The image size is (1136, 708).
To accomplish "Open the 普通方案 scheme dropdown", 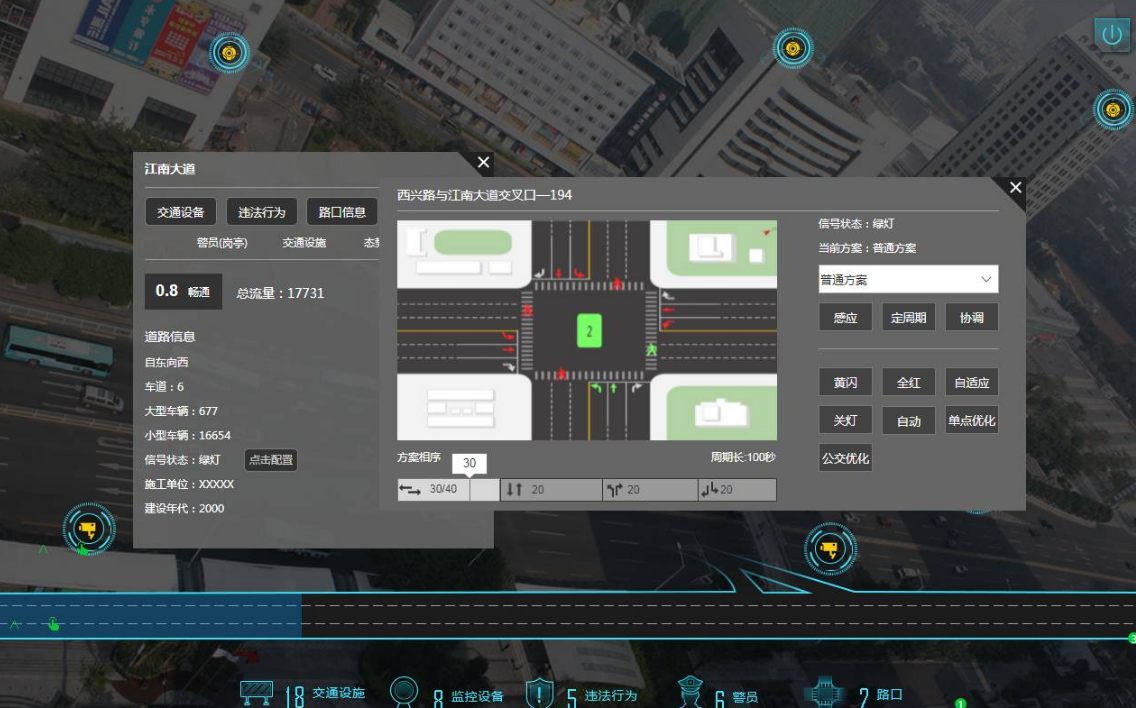I will [x=909, y=279].
